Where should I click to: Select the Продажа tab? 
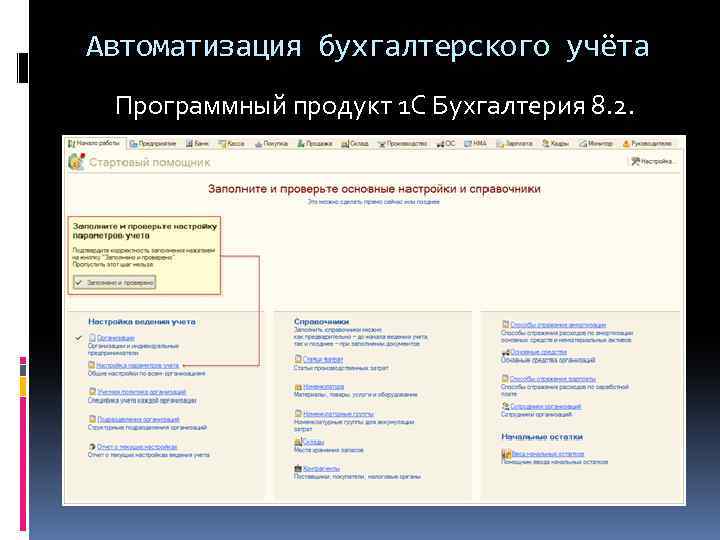click(314, 144)
